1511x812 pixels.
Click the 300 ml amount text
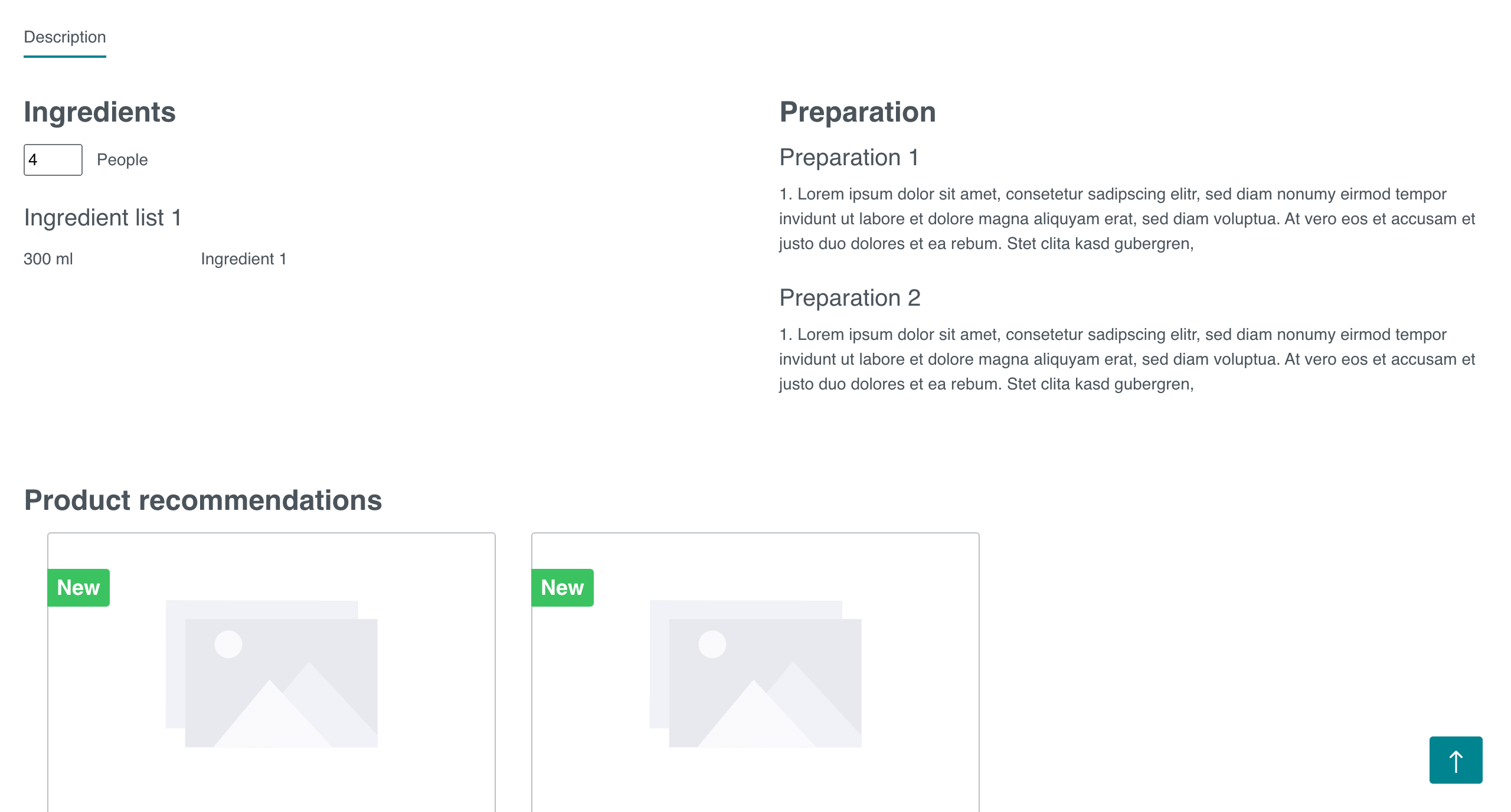48,259
